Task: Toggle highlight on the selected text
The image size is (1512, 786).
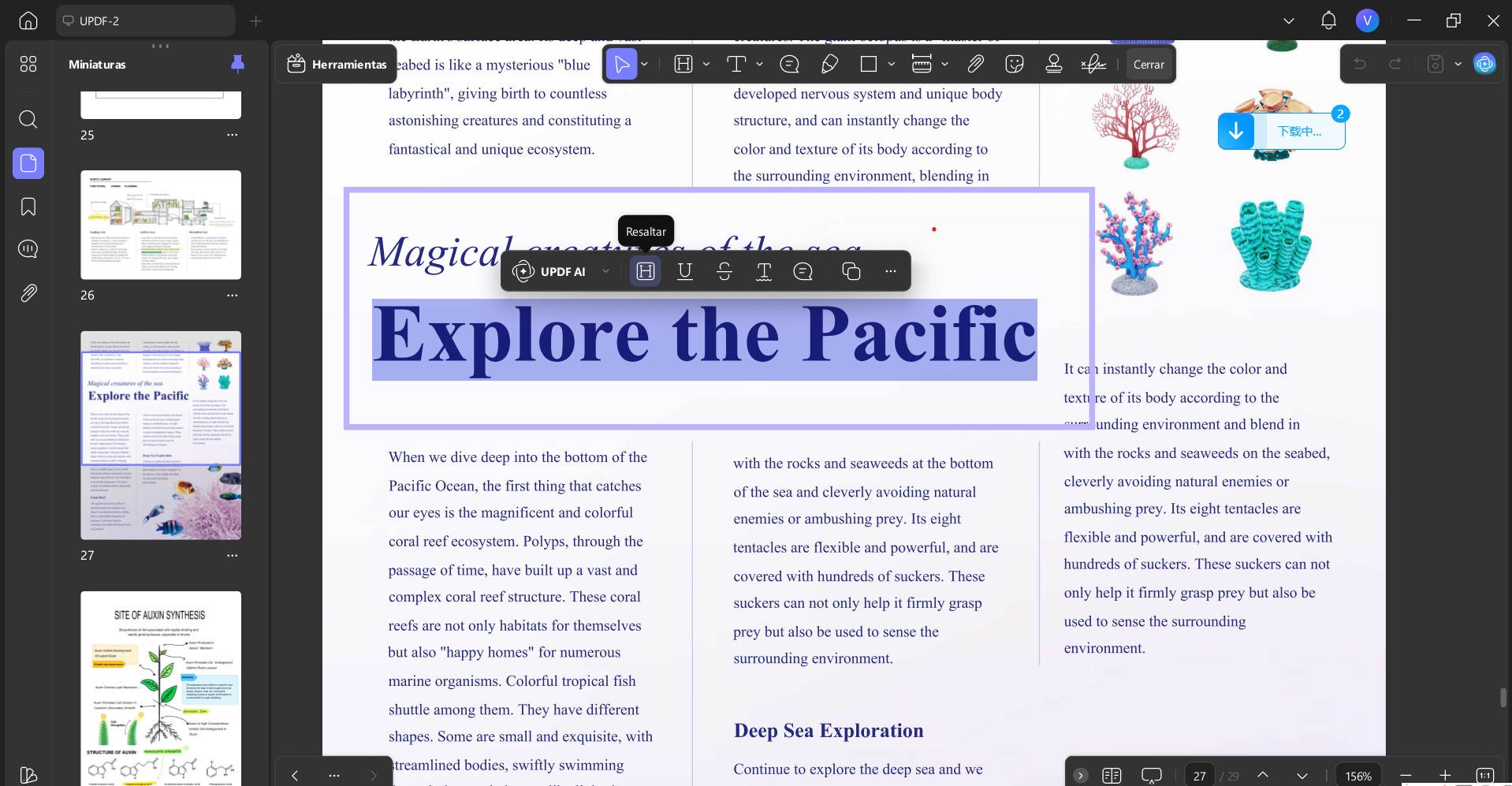Action: (x=645, y=271)
